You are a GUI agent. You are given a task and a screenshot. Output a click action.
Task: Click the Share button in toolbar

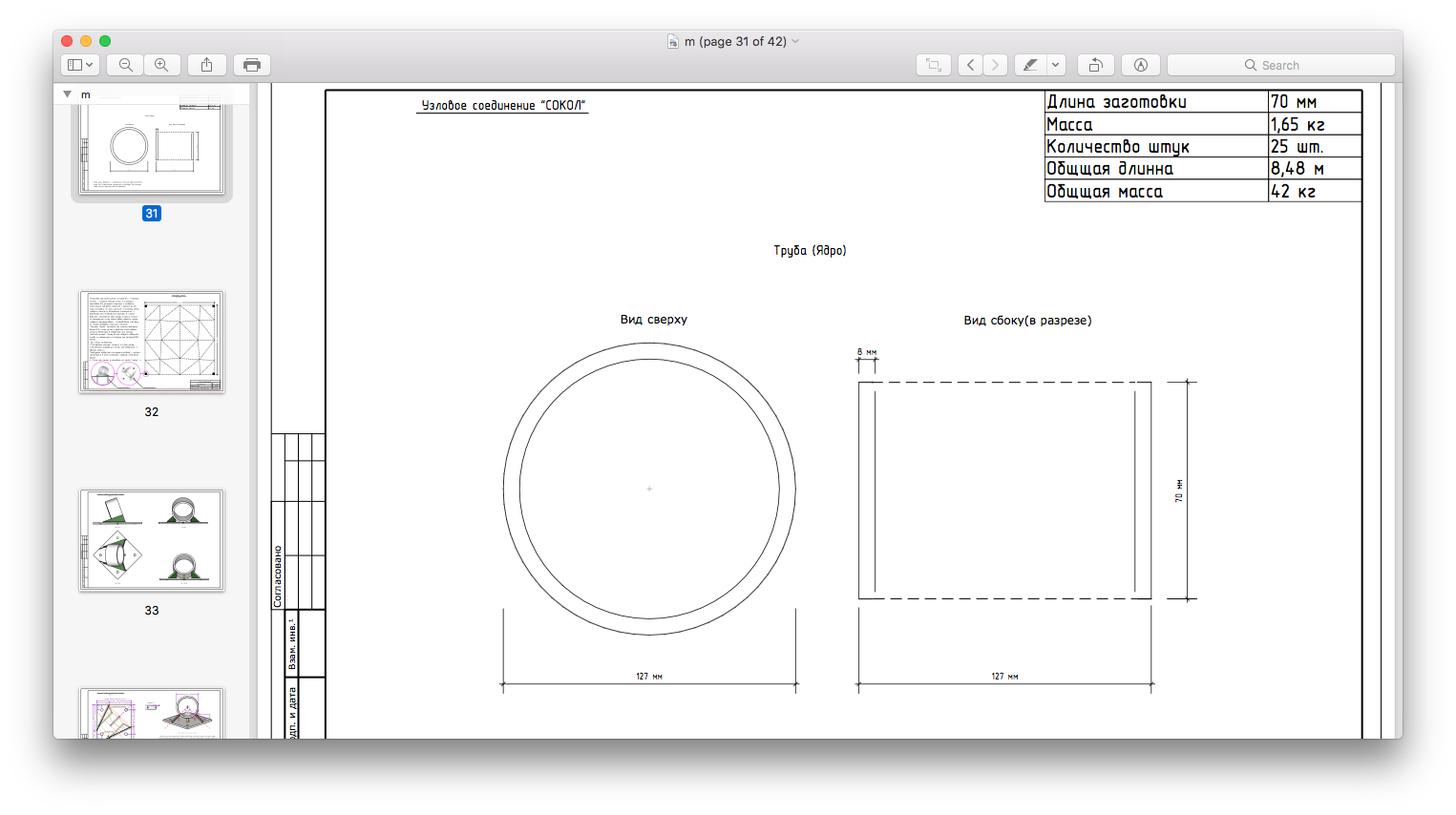[206, 65]
